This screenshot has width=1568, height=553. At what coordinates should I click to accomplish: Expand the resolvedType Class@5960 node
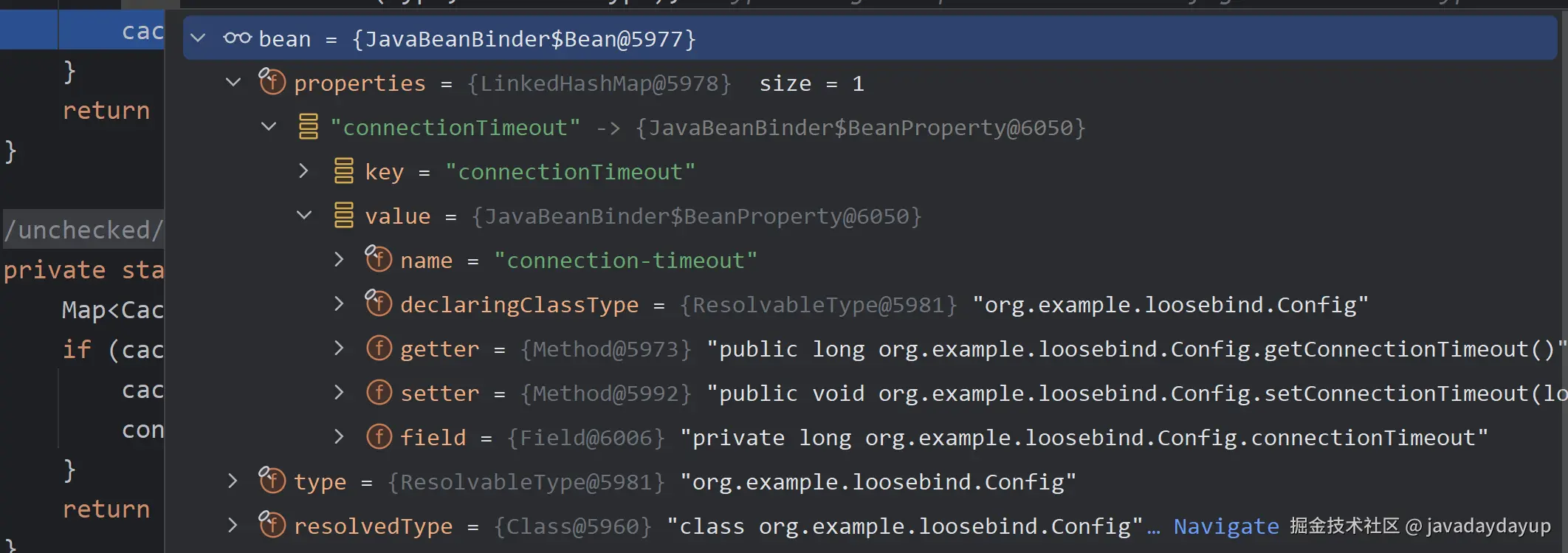(233, 525)
